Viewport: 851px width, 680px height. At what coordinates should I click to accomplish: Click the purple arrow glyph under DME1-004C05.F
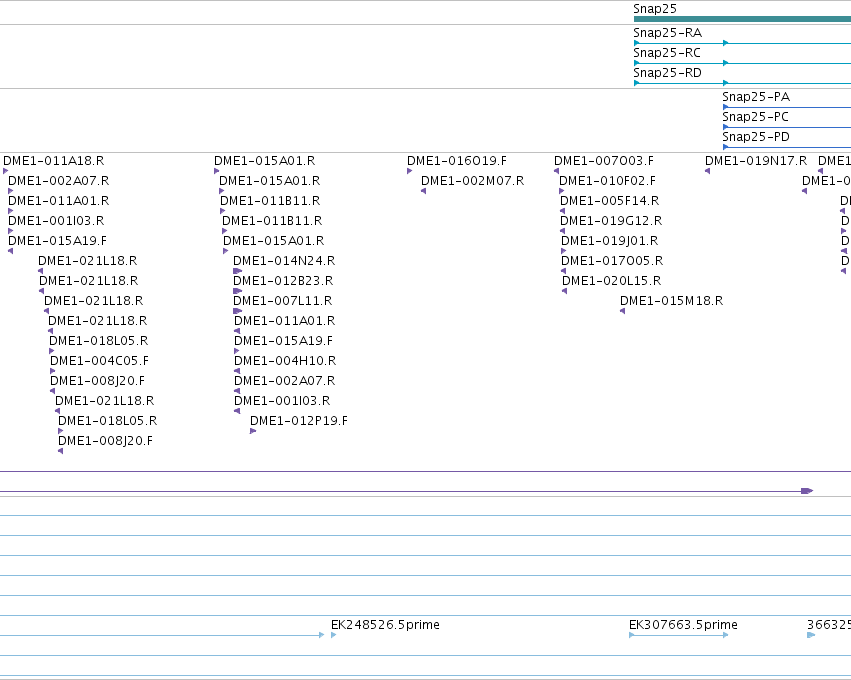[x=52, y=371]
